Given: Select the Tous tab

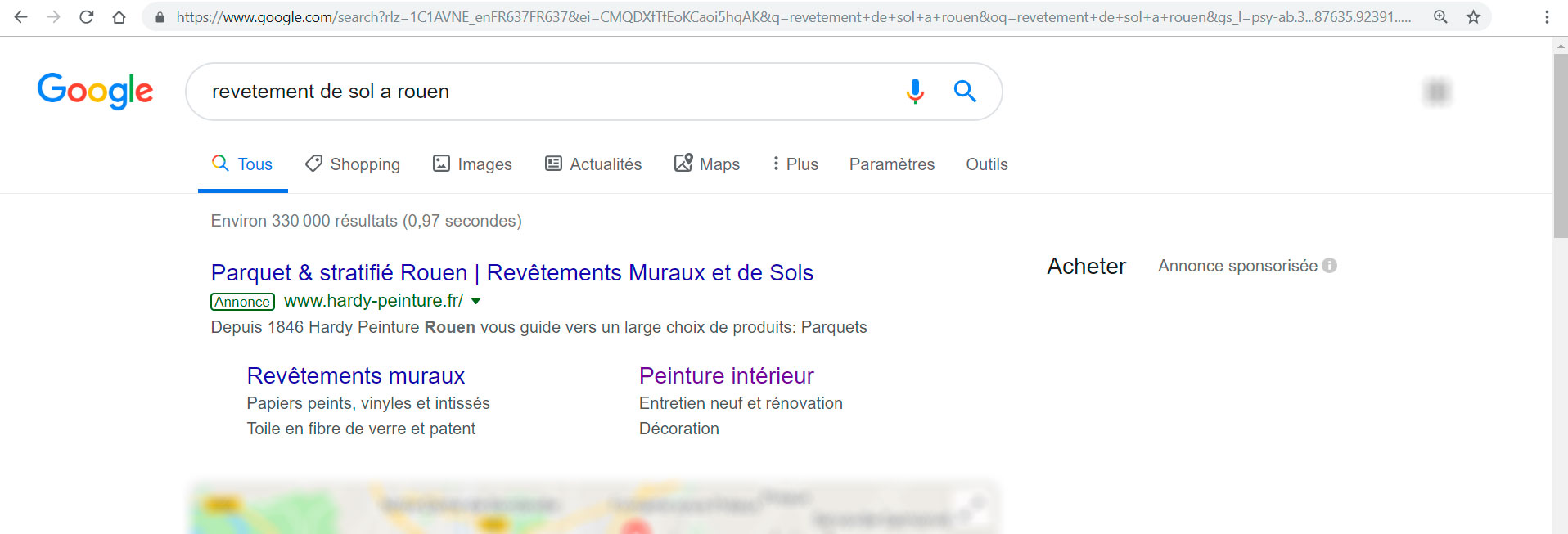Looking at the screenshot, I should coord(242,164).
